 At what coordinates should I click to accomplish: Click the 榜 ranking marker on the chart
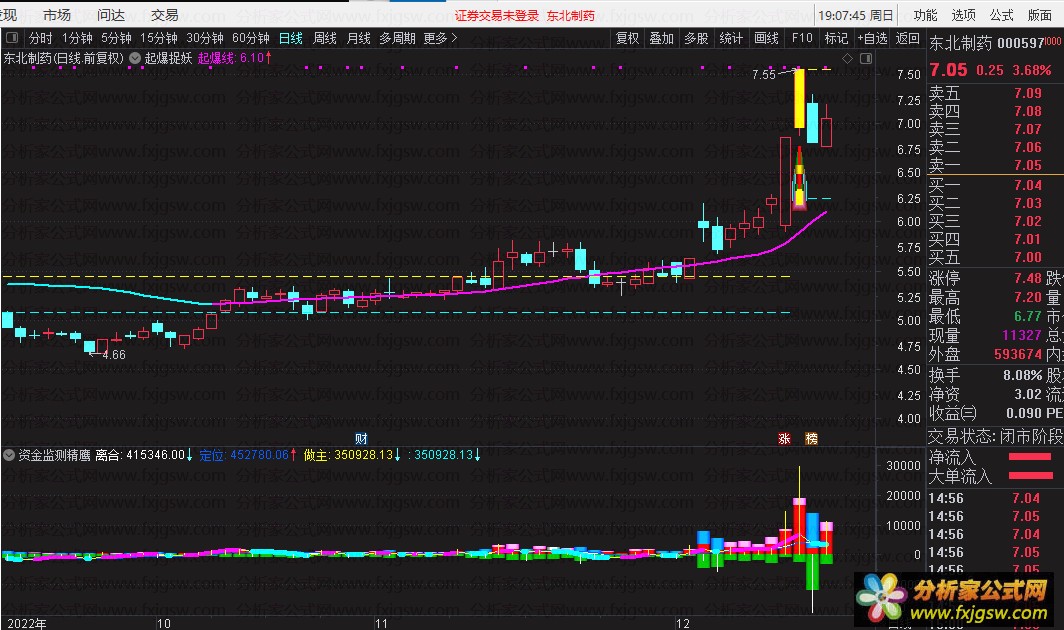tap(811, 439)
